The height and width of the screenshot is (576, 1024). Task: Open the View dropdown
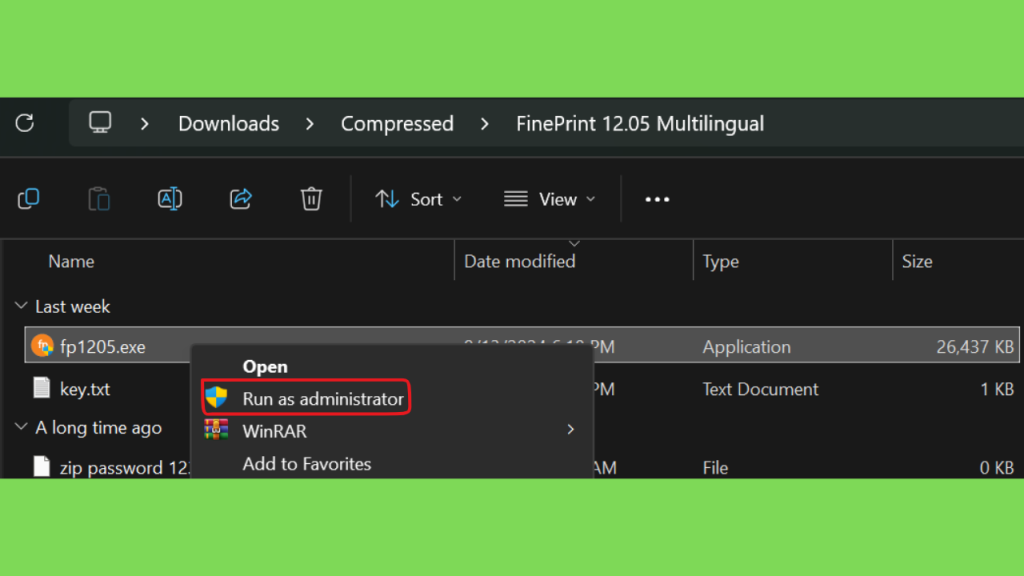coord(550,199)
